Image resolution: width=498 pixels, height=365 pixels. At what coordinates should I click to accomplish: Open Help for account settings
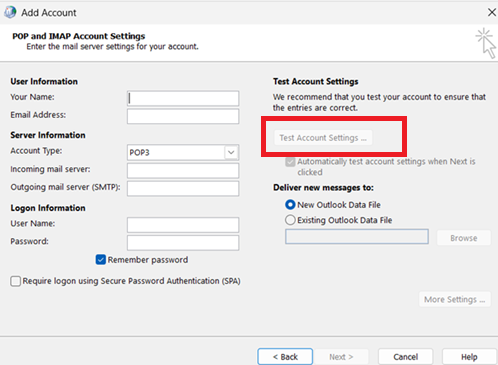pyautogui.click(x=469, y=357)
